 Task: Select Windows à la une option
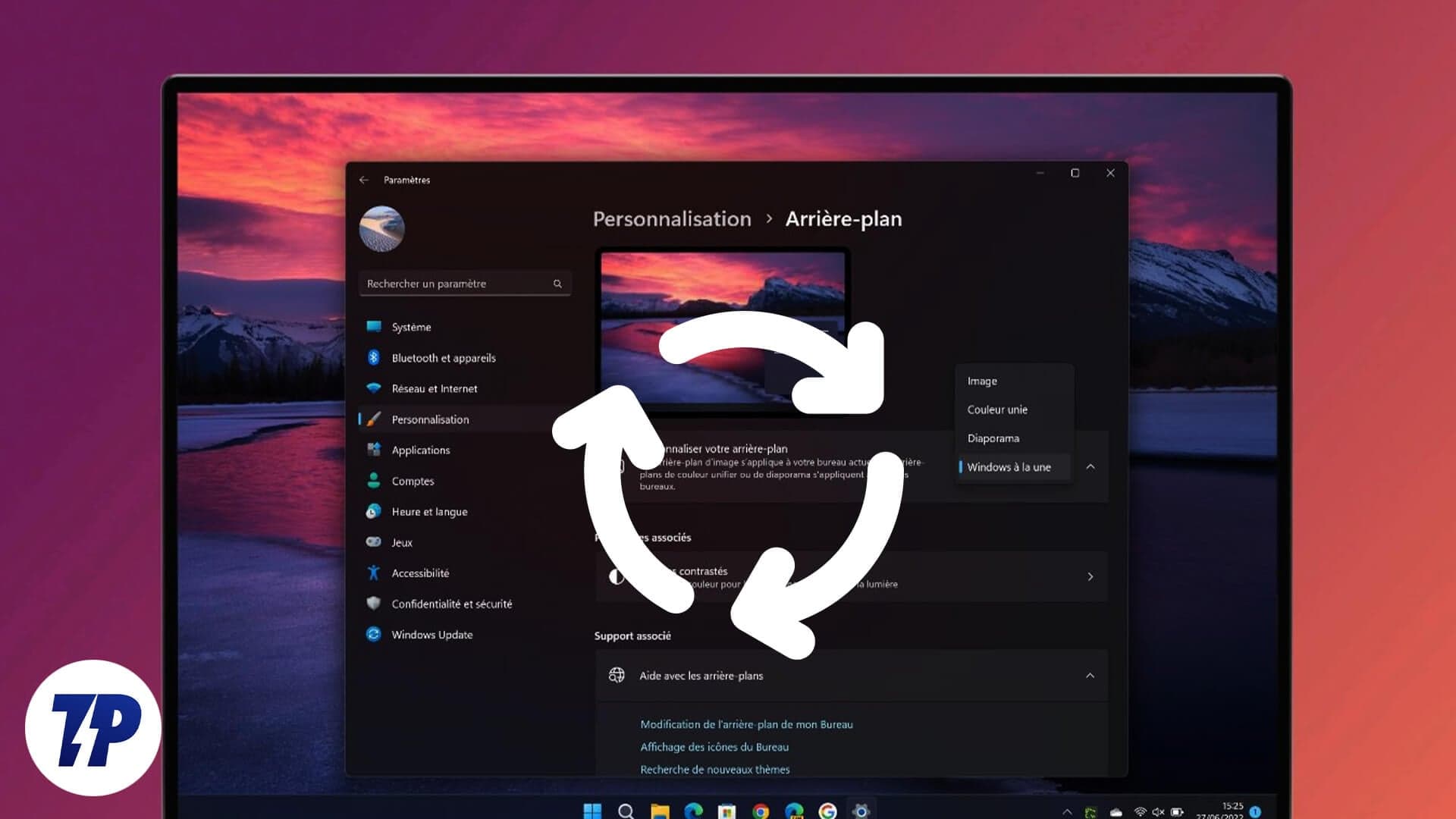pyautogui.click(x=1009, y=467)
